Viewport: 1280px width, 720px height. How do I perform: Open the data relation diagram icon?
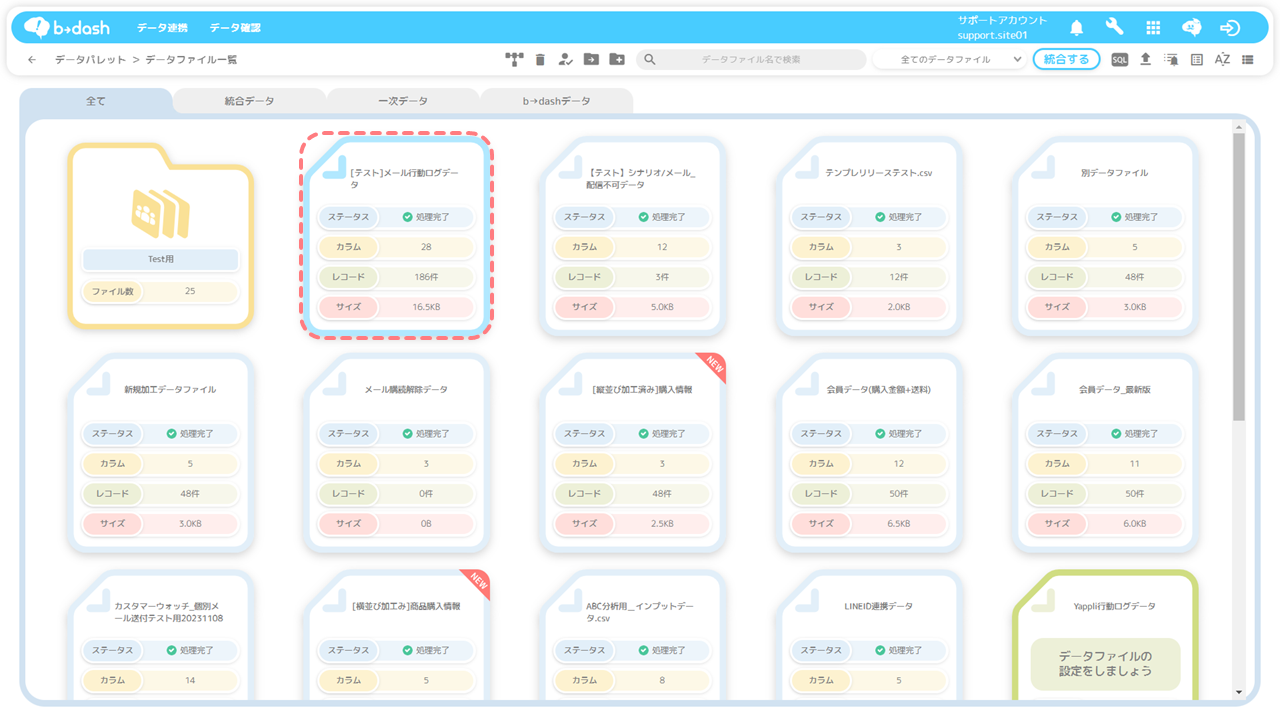(x=514, y=60)
